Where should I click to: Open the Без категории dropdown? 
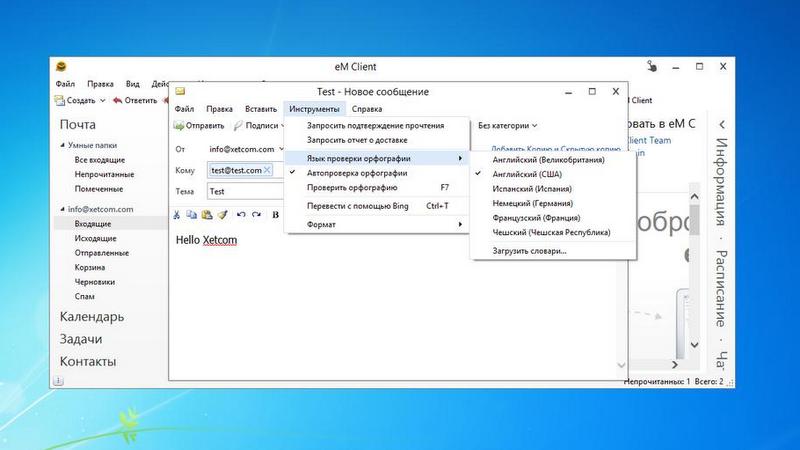[x=508, y=126]
